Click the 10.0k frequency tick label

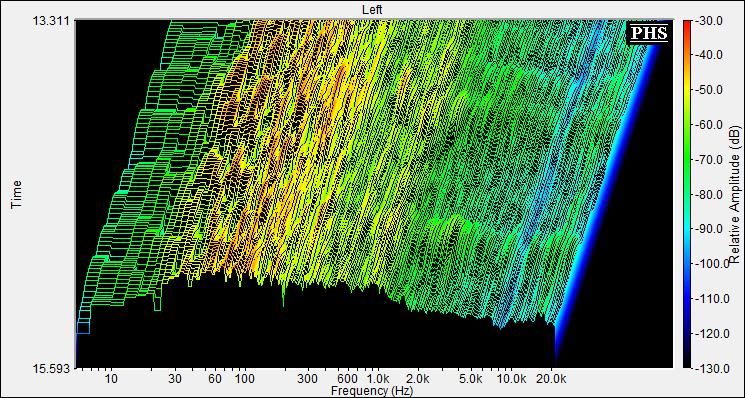click(513, 379)
